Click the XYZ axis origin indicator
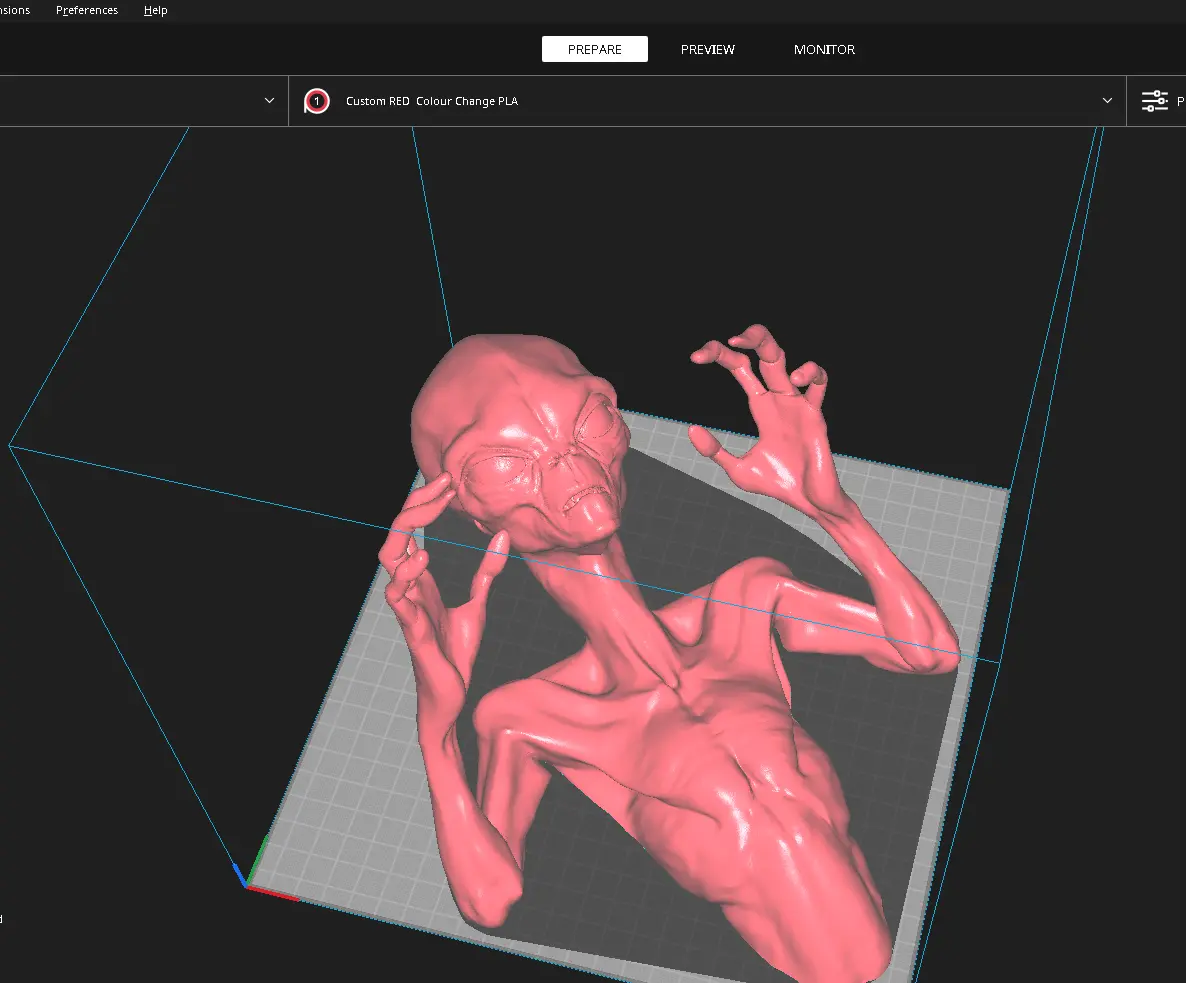This screenshot has width=1186, height=983. (246, 883)
